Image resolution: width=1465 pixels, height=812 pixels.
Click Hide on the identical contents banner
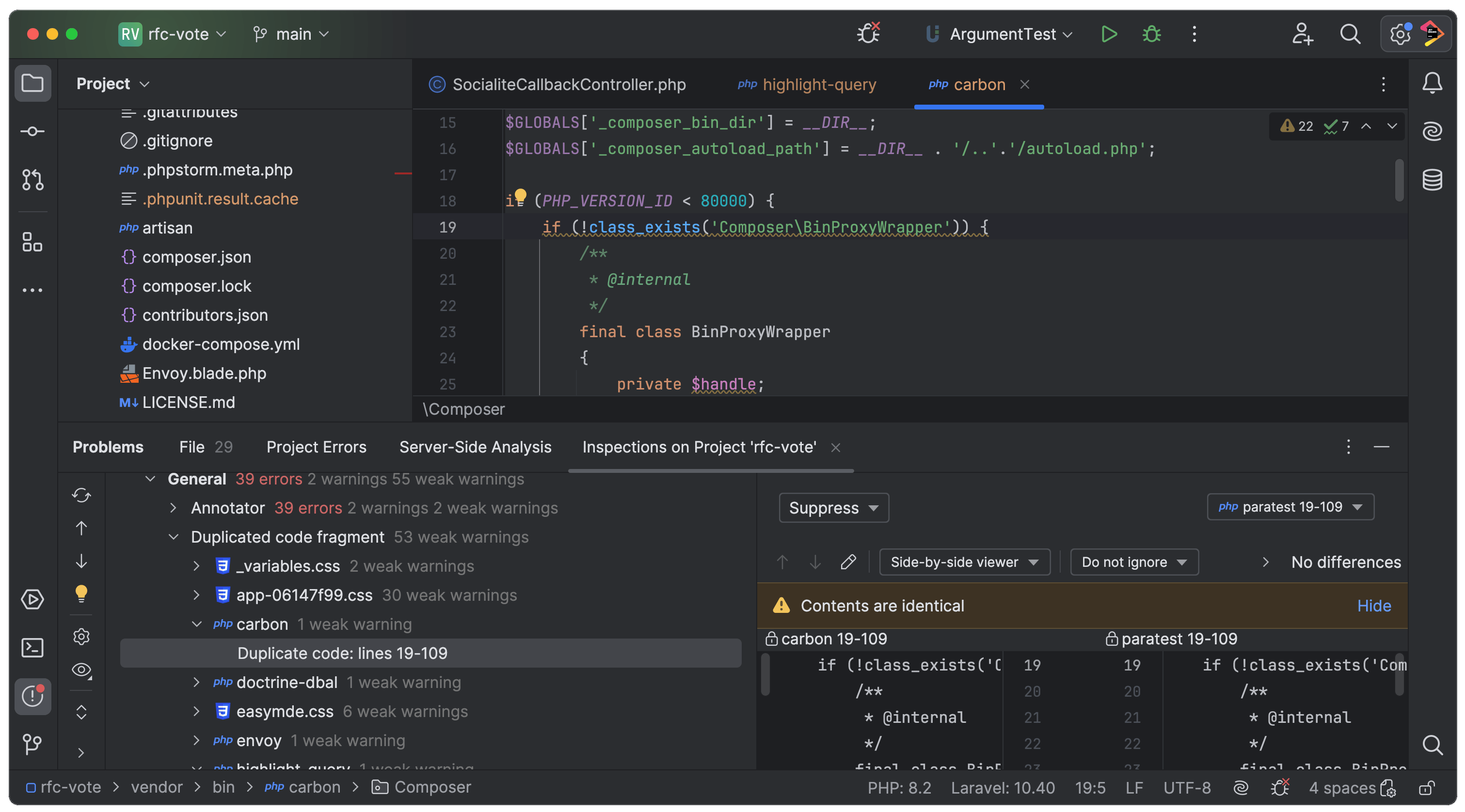(1373, 605)
